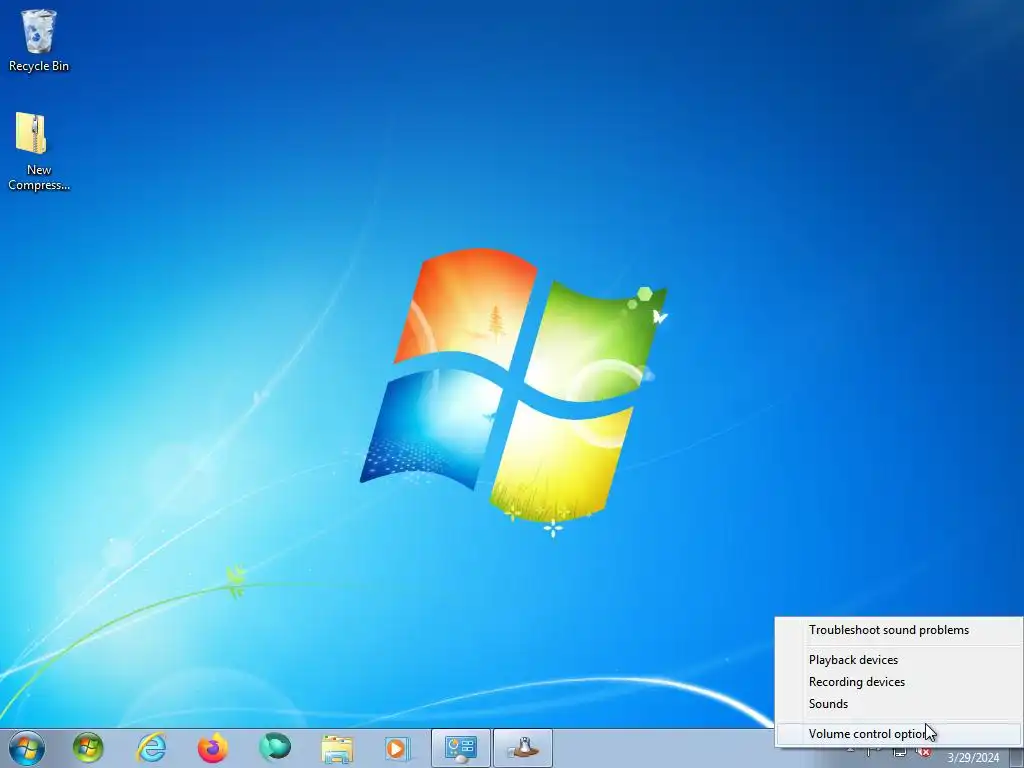Switch to the last running taskbar app
This screenshot has width=1024, height=768.
point(522,748)
